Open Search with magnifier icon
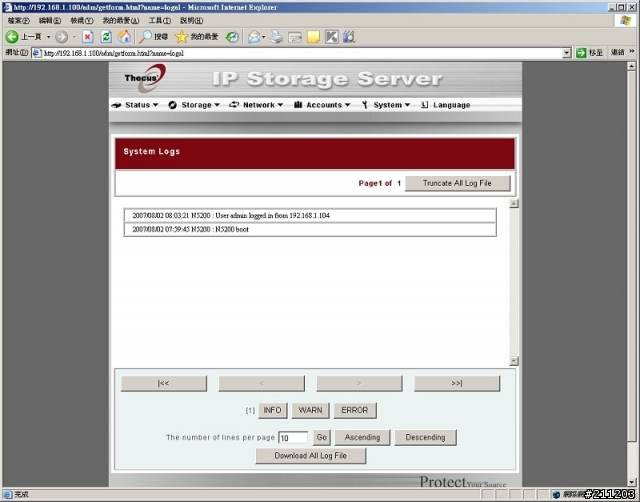 pos(145,37)
